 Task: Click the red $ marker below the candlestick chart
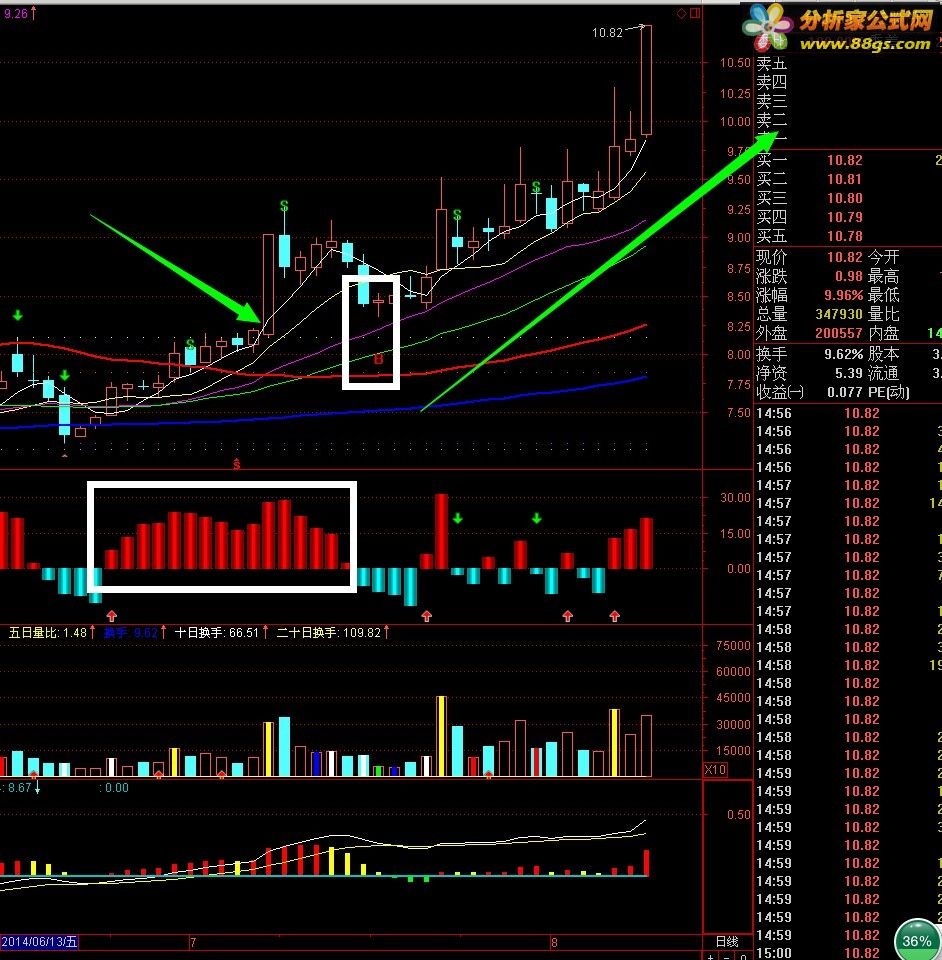pyautogui.click(x=237, y=465)
